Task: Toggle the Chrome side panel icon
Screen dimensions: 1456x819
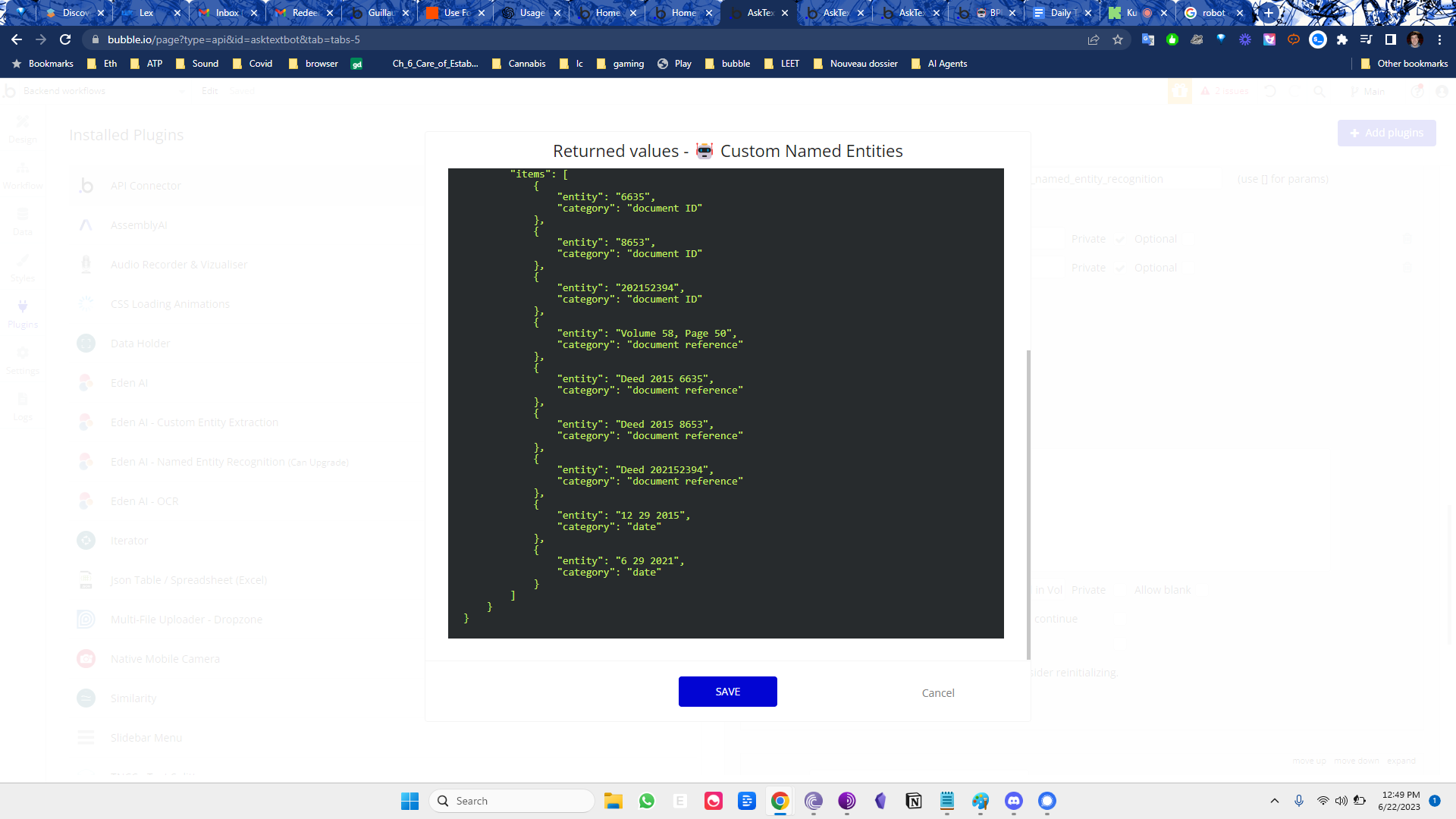Action: pos(1391,39)
